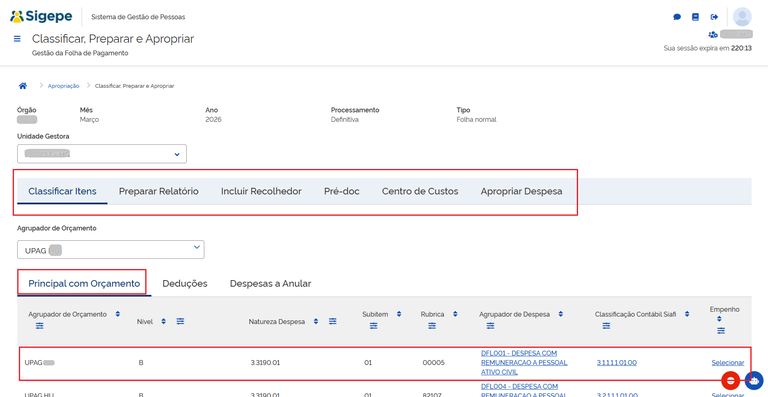
Task: Sort the Rubrica column
Action: pyautogui.click(x=455, y=314)
